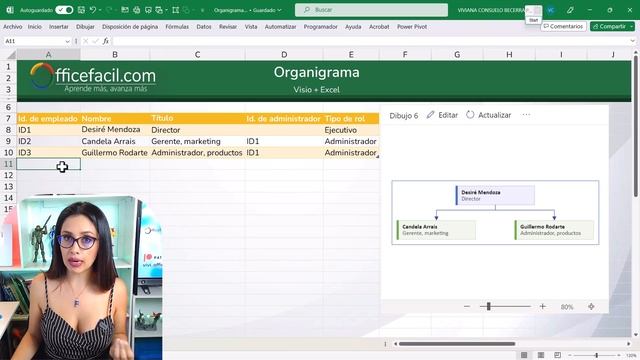Click the Desiré Mendoza Director shape
Viewport: 640px width, 360px height.
(495, 195)
